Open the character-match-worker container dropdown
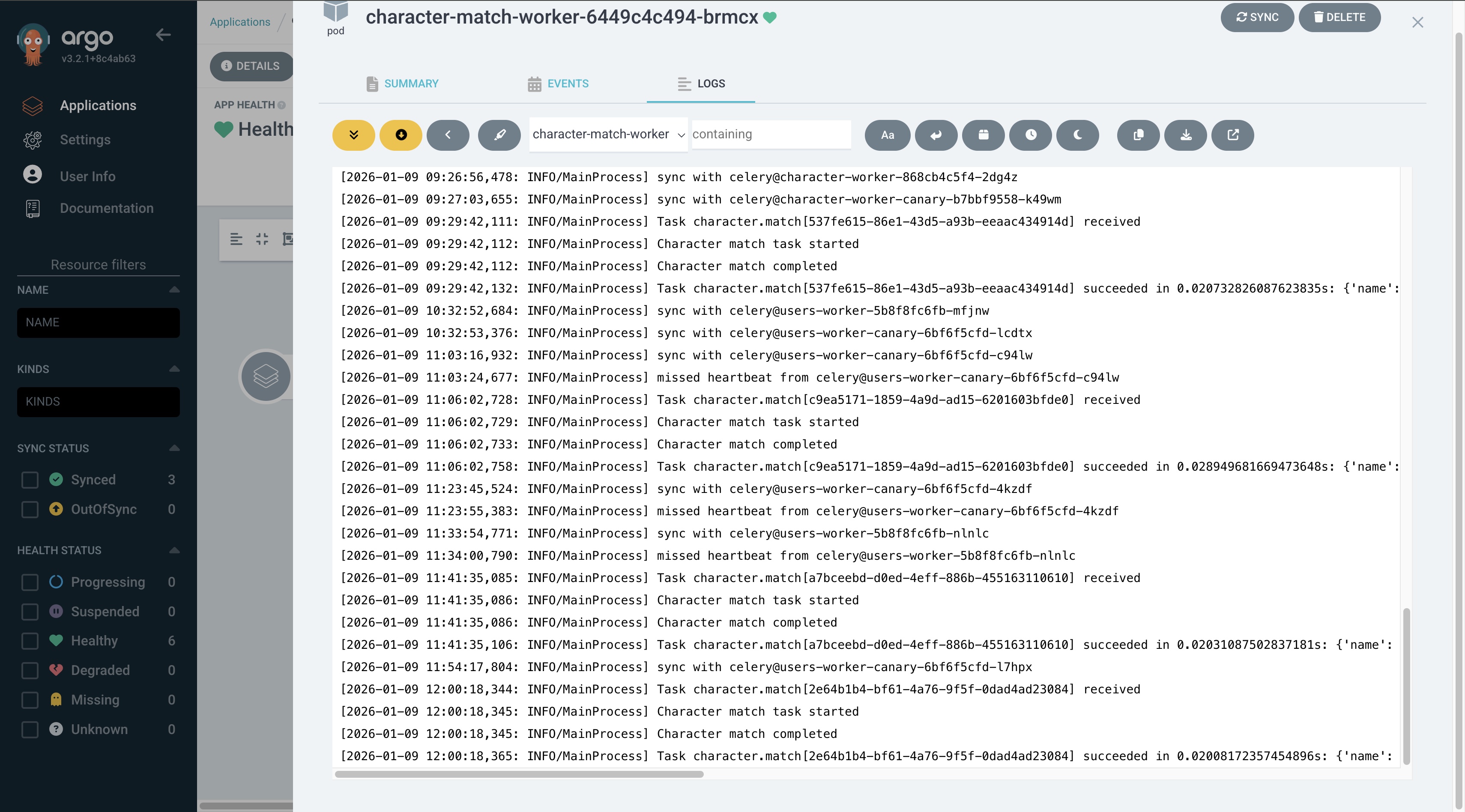Image resolution: width=1465 pixels, height=812 pixels. pyautogui.click(x=607, y=134)
